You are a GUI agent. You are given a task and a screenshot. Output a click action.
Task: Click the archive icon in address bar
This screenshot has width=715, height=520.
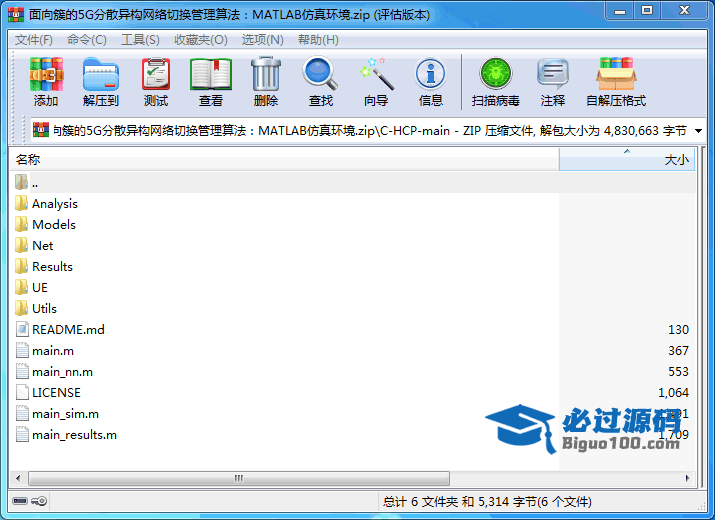coord(41,130)
